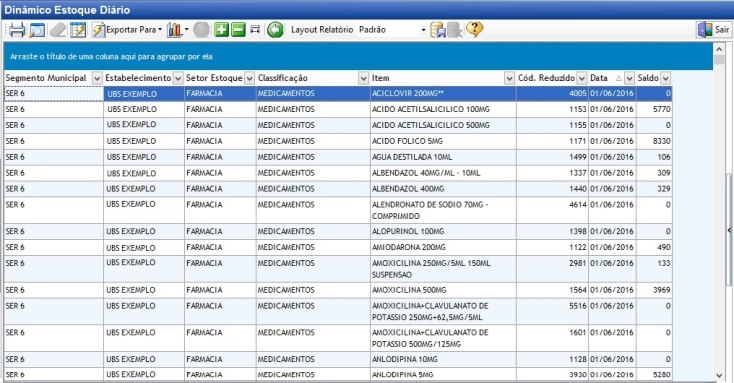Click the delete layout database icon

(454, 30)
